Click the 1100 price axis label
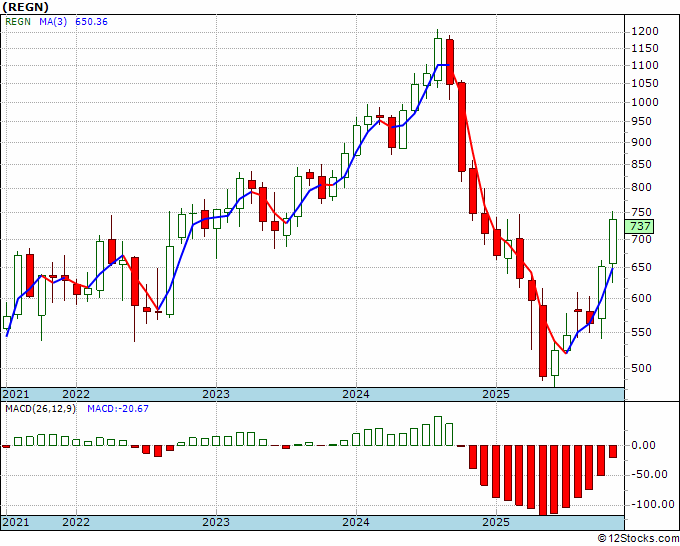Image resolution: width=680 pixels, height=546 pixels. (x=645, y=65)
